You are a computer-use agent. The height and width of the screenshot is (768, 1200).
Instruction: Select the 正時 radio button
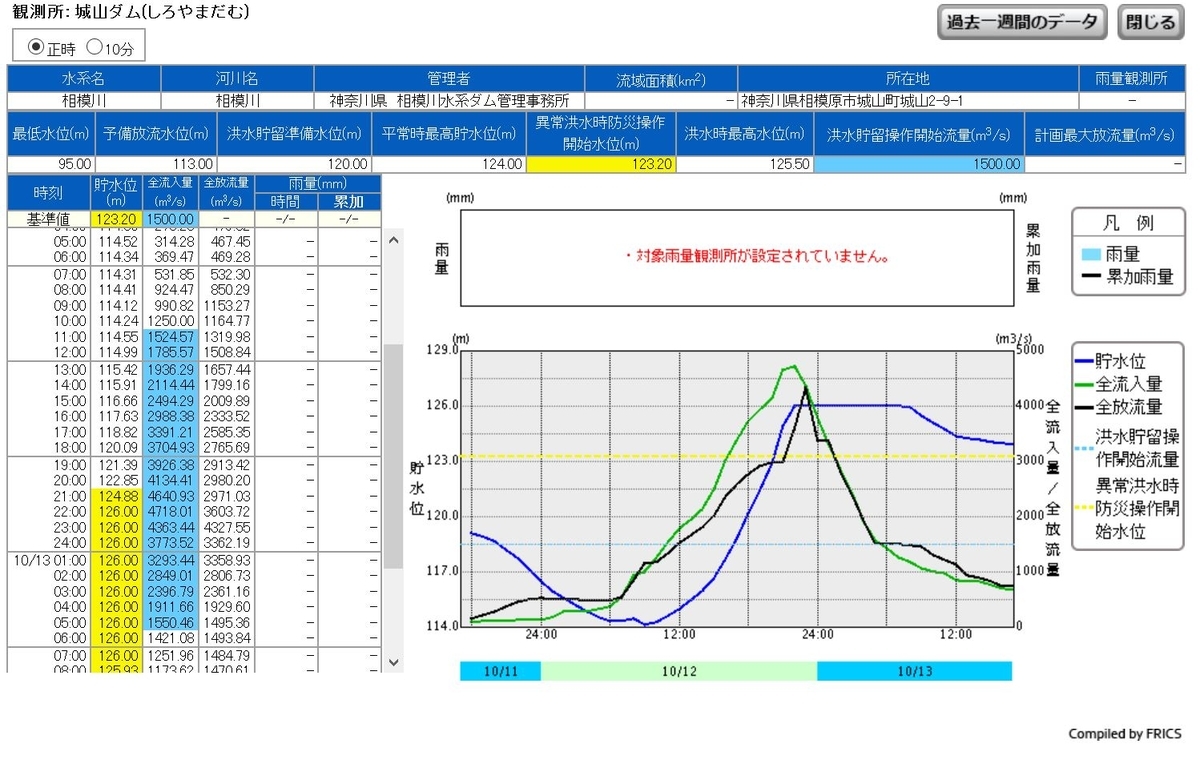(36, 46)
